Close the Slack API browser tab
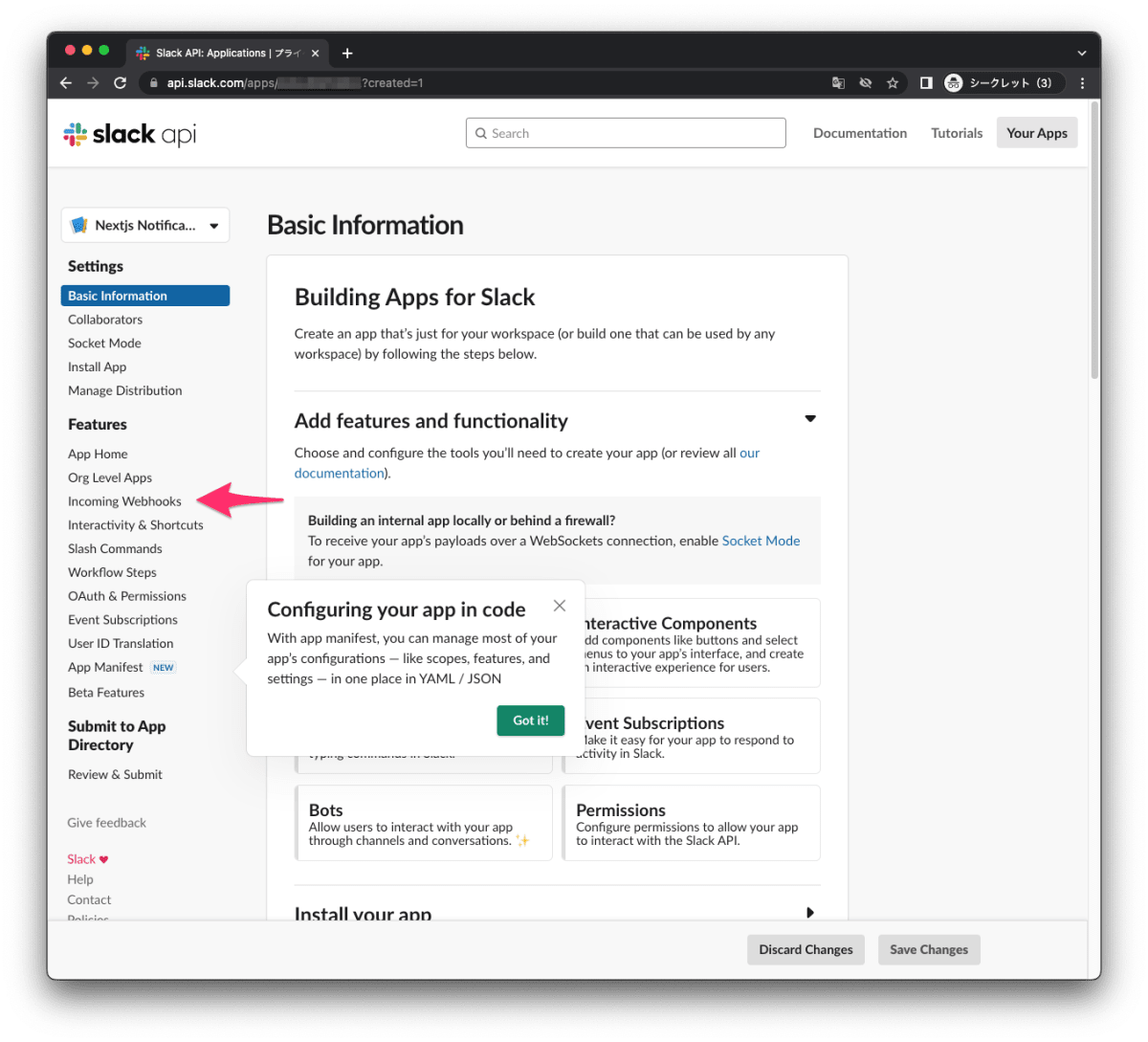Screen dimensions: 1148x1042 (x=316, y=54)
